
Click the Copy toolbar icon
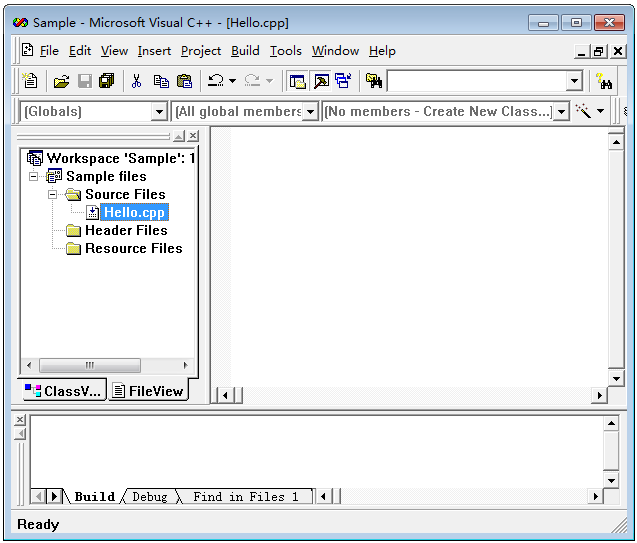pos(161,81)
